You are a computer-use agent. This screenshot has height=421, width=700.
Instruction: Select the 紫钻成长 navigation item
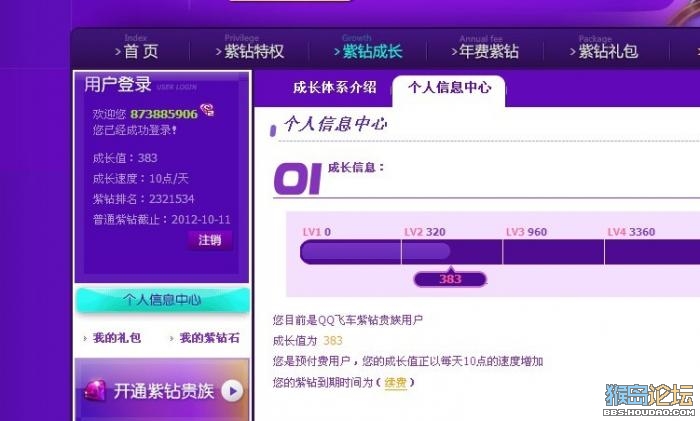click(x=368, y=48)
